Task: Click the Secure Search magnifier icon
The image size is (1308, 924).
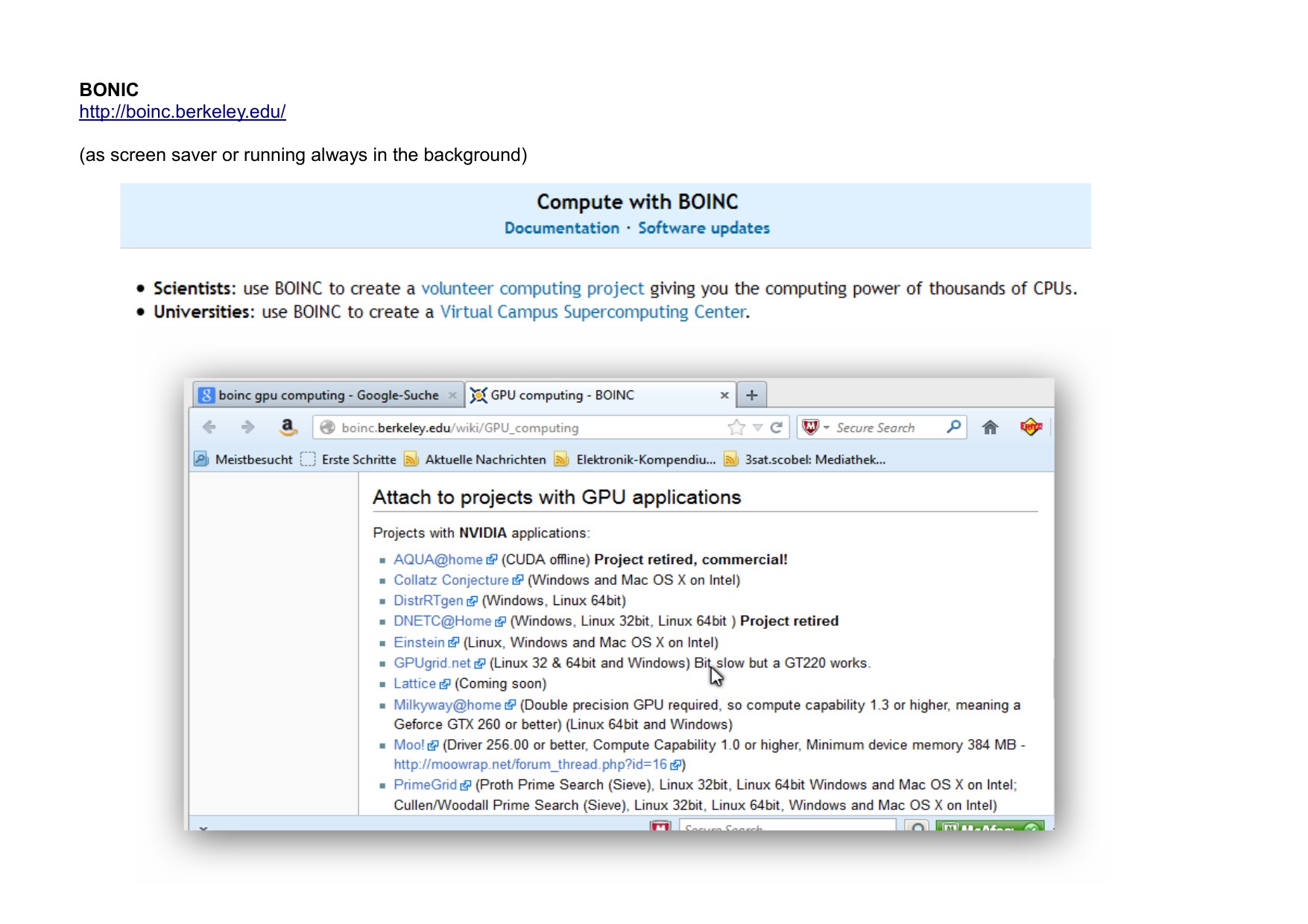Action: [953, 427]
